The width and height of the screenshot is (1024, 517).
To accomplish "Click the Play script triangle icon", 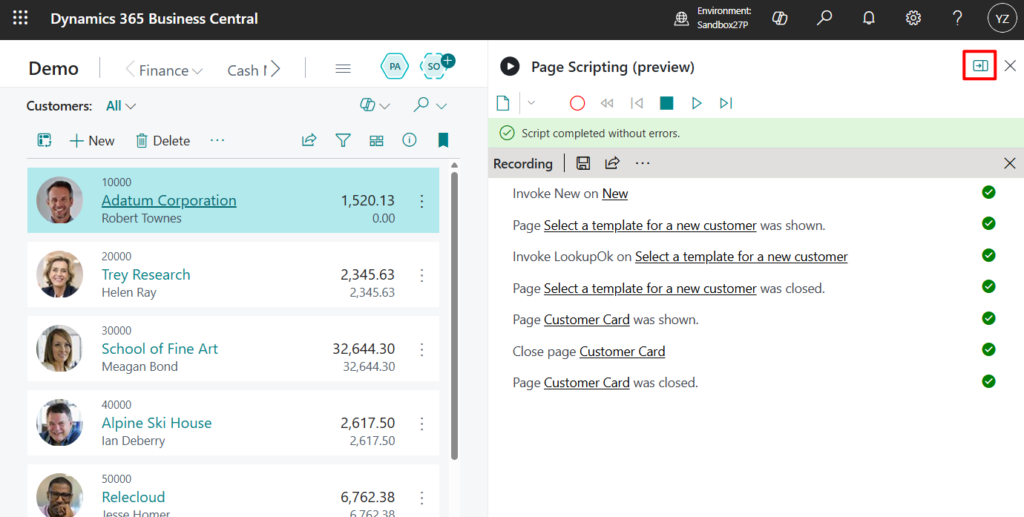I will coord(697,103).
